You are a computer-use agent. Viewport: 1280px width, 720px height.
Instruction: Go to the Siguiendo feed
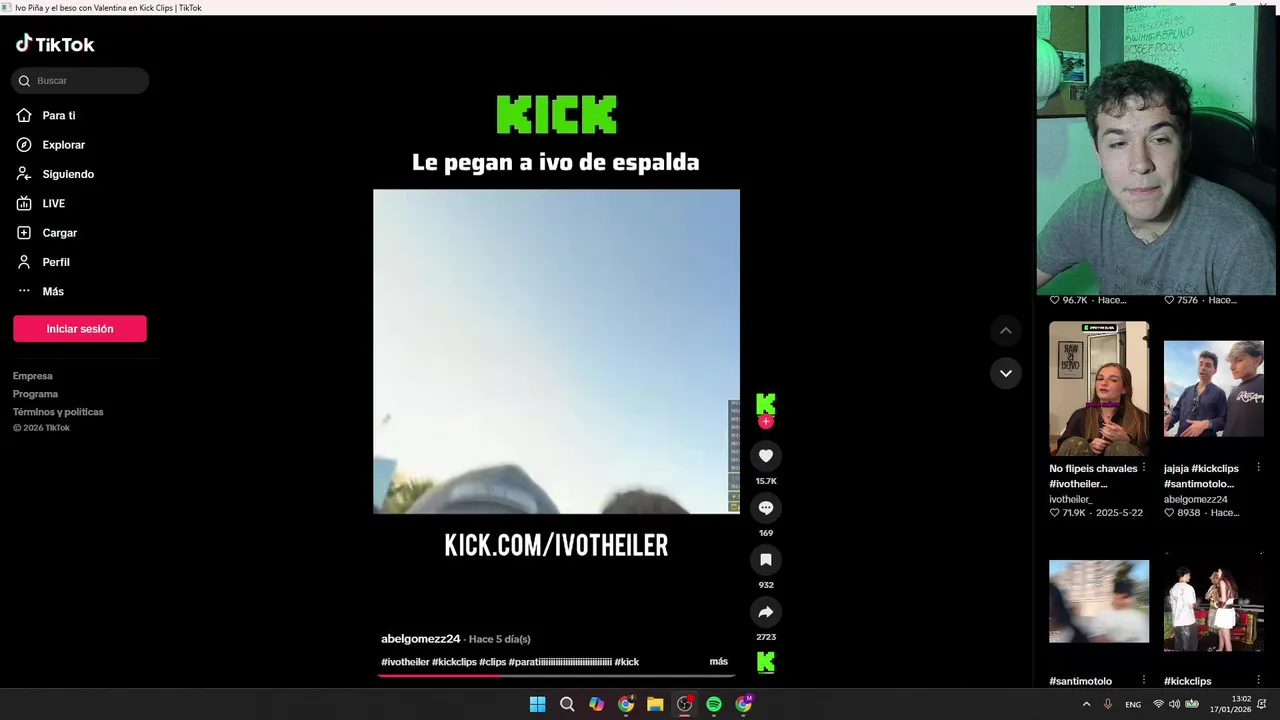[55, 174]
